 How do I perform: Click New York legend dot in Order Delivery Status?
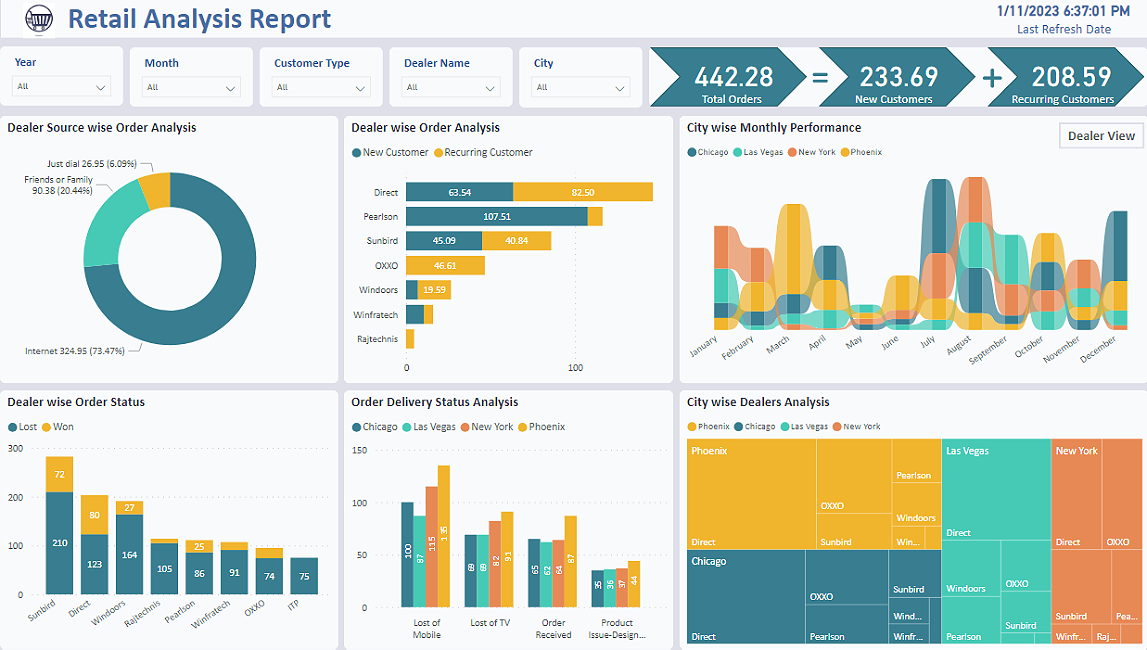(464, 427)
